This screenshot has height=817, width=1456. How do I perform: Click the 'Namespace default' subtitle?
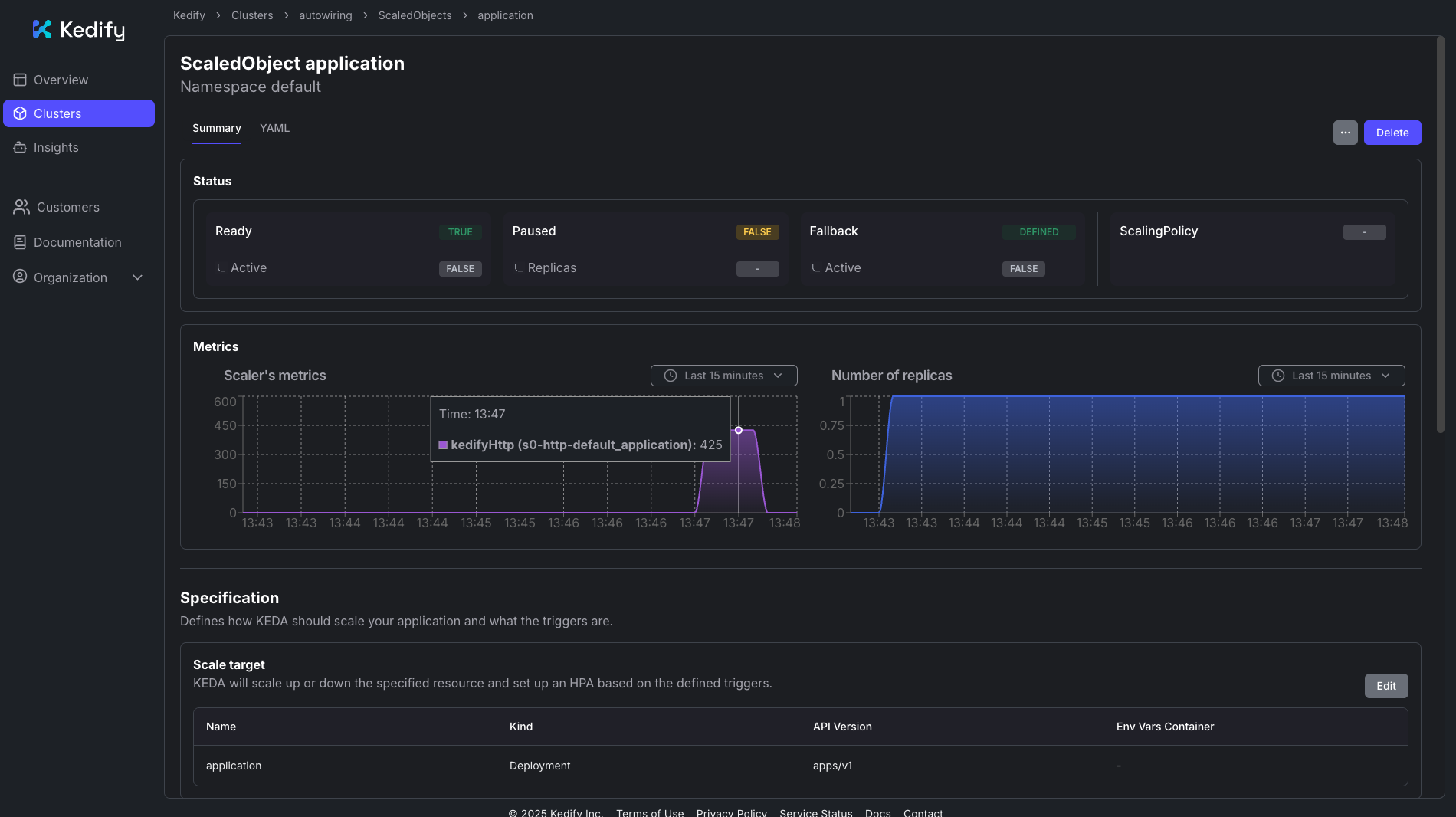click(251, 87)
